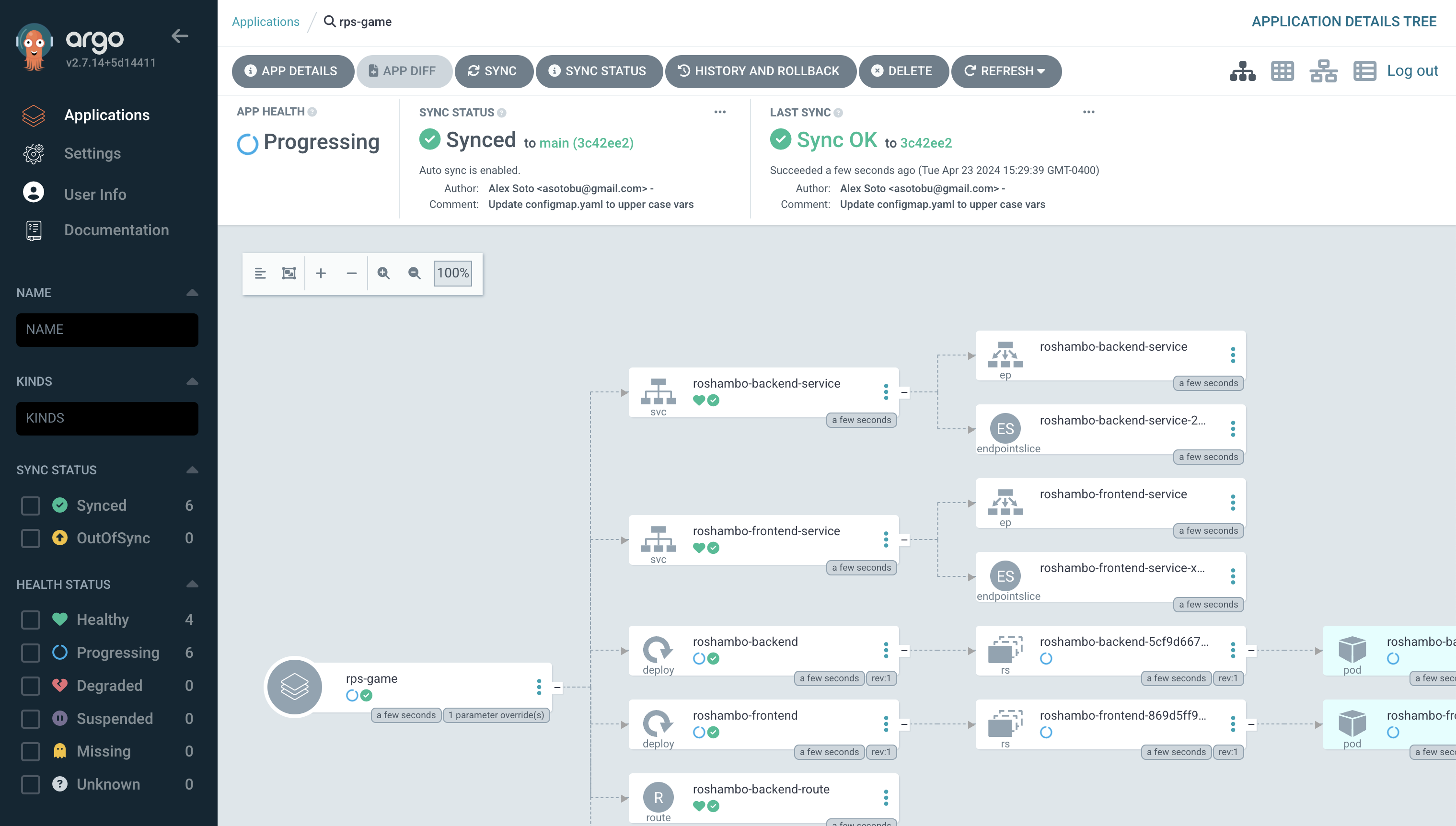1456x826 pixels.
Task: Check Synced filter checkbox
Action: click(x=31, y=505)
